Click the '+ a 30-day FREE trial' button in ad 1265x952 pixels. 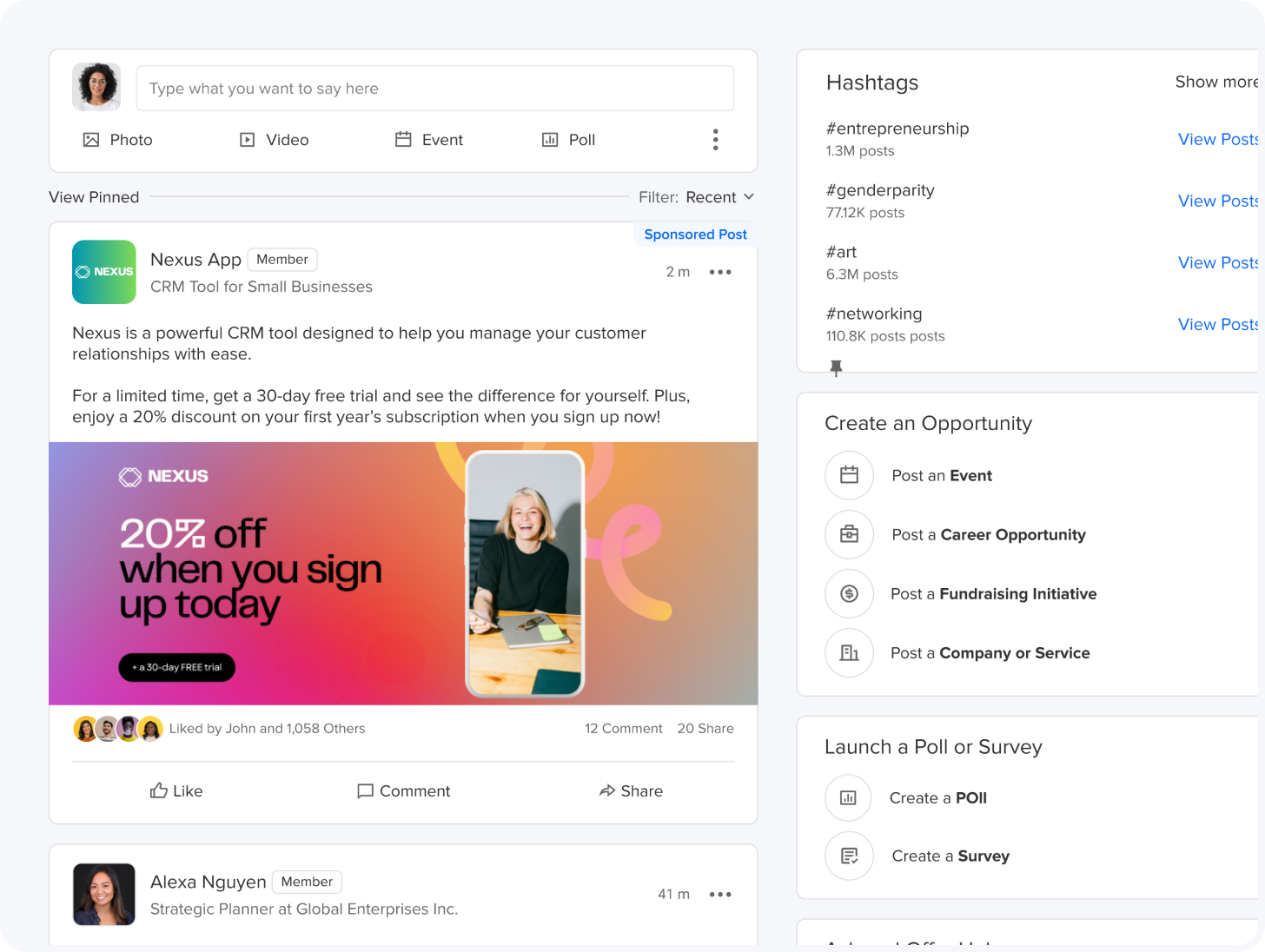pyautogui.click(x=177, y=667)
